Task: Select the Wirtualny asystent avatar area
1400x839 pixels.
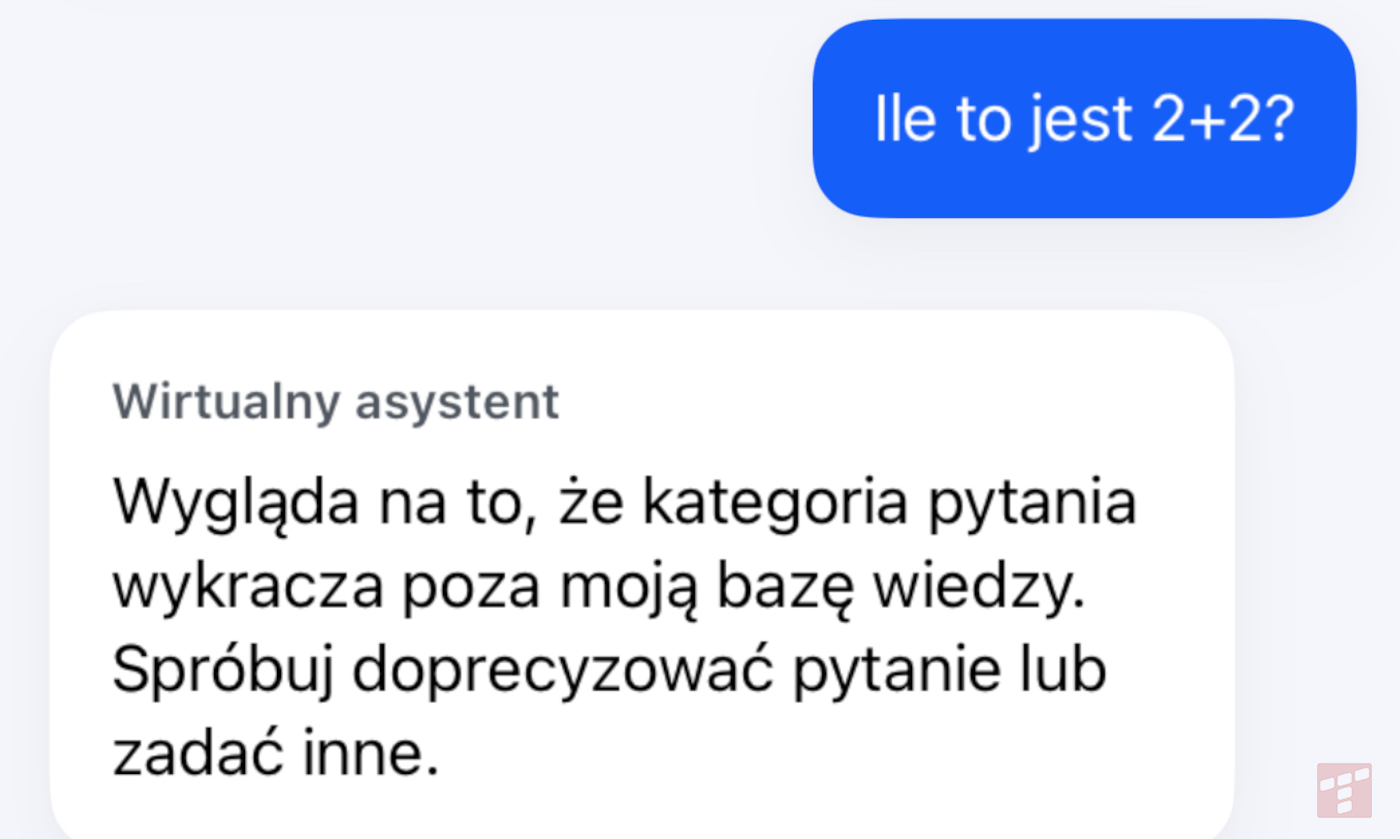Action: (336, 401)
